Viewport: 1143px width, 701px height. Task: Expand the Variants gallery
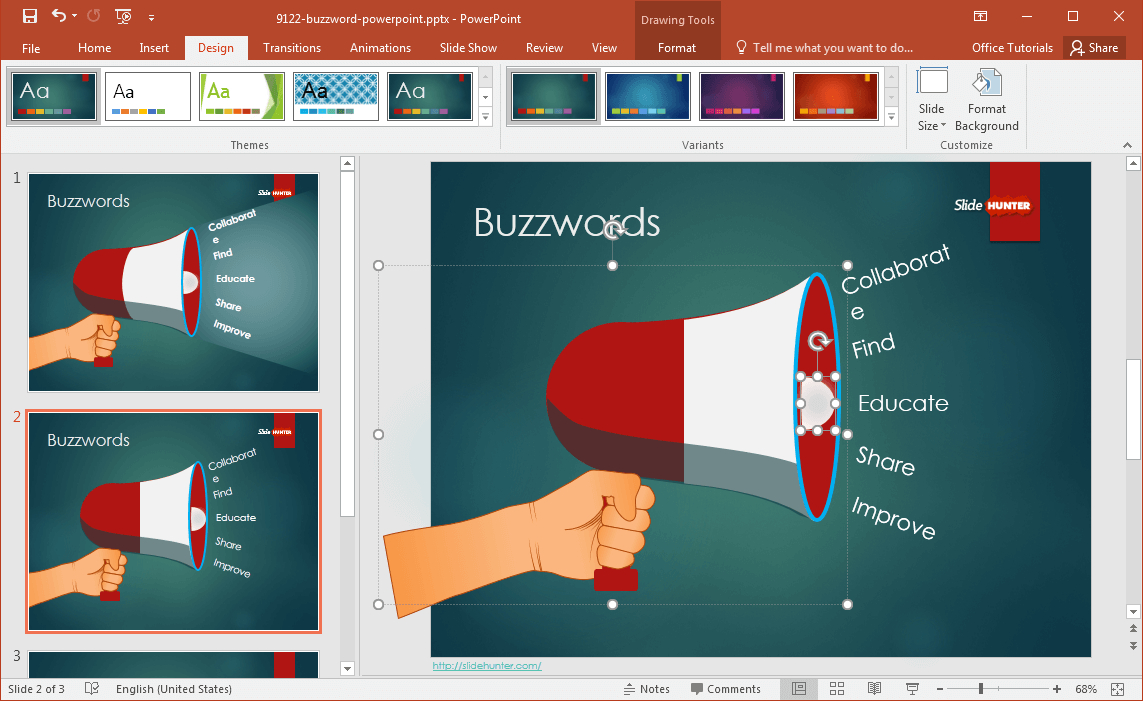[x=892, y=118]
